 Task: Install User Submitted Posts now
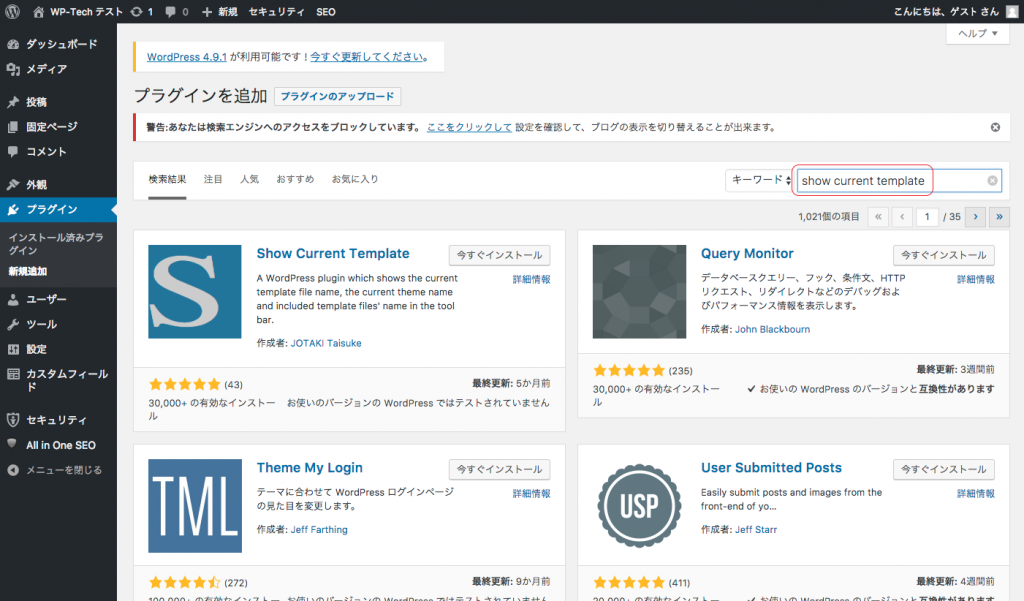[944, 470]
